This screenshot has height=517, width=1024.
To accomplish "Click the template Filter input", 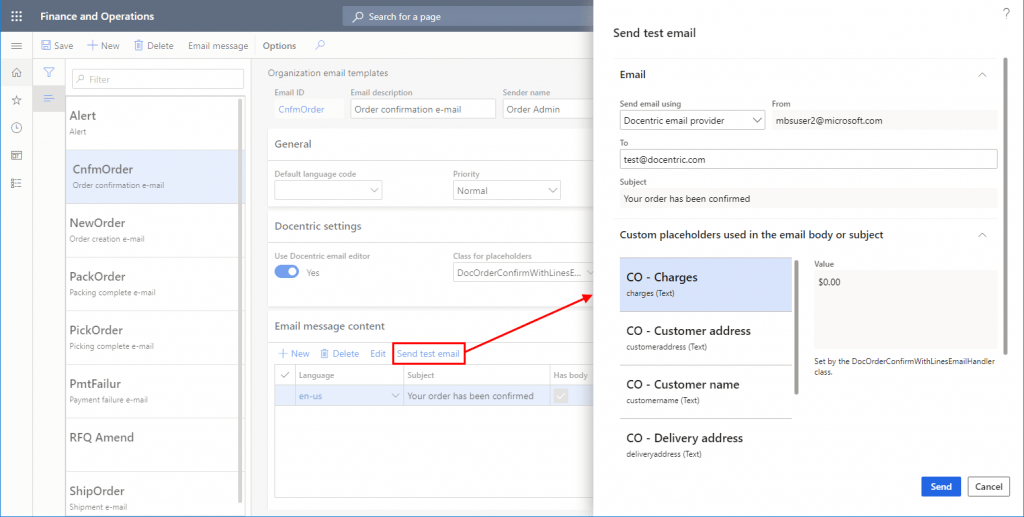I will click(158, 79).
